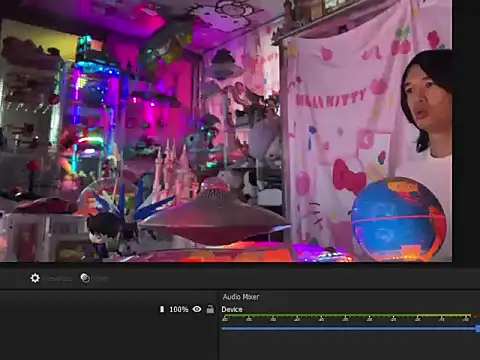
Task: Open the Filters icon beside Properties
Action: click(85, 278)
